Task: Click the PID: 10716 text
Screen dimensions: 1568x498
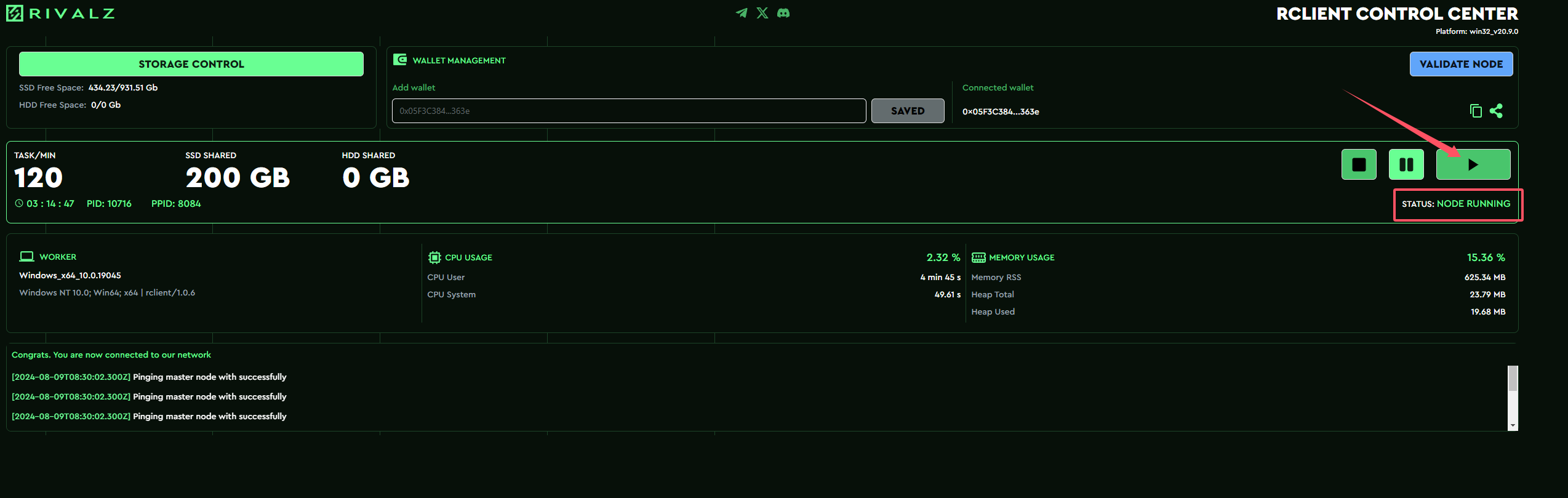Action: [x=109, y=204]
